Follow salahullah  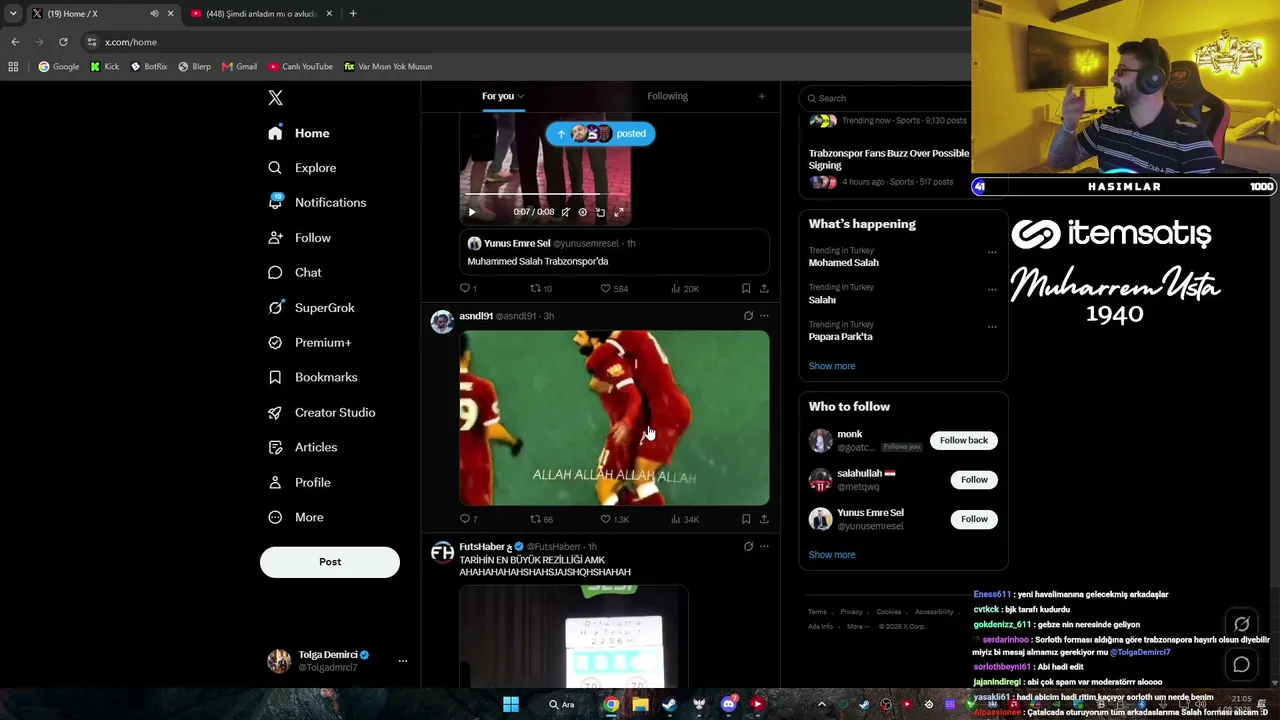click(974, 480)
